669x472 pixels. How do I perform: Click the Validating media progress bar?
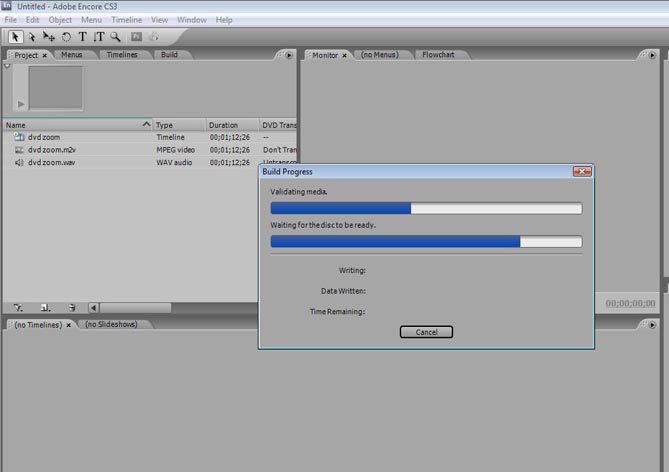coord(426,208)
